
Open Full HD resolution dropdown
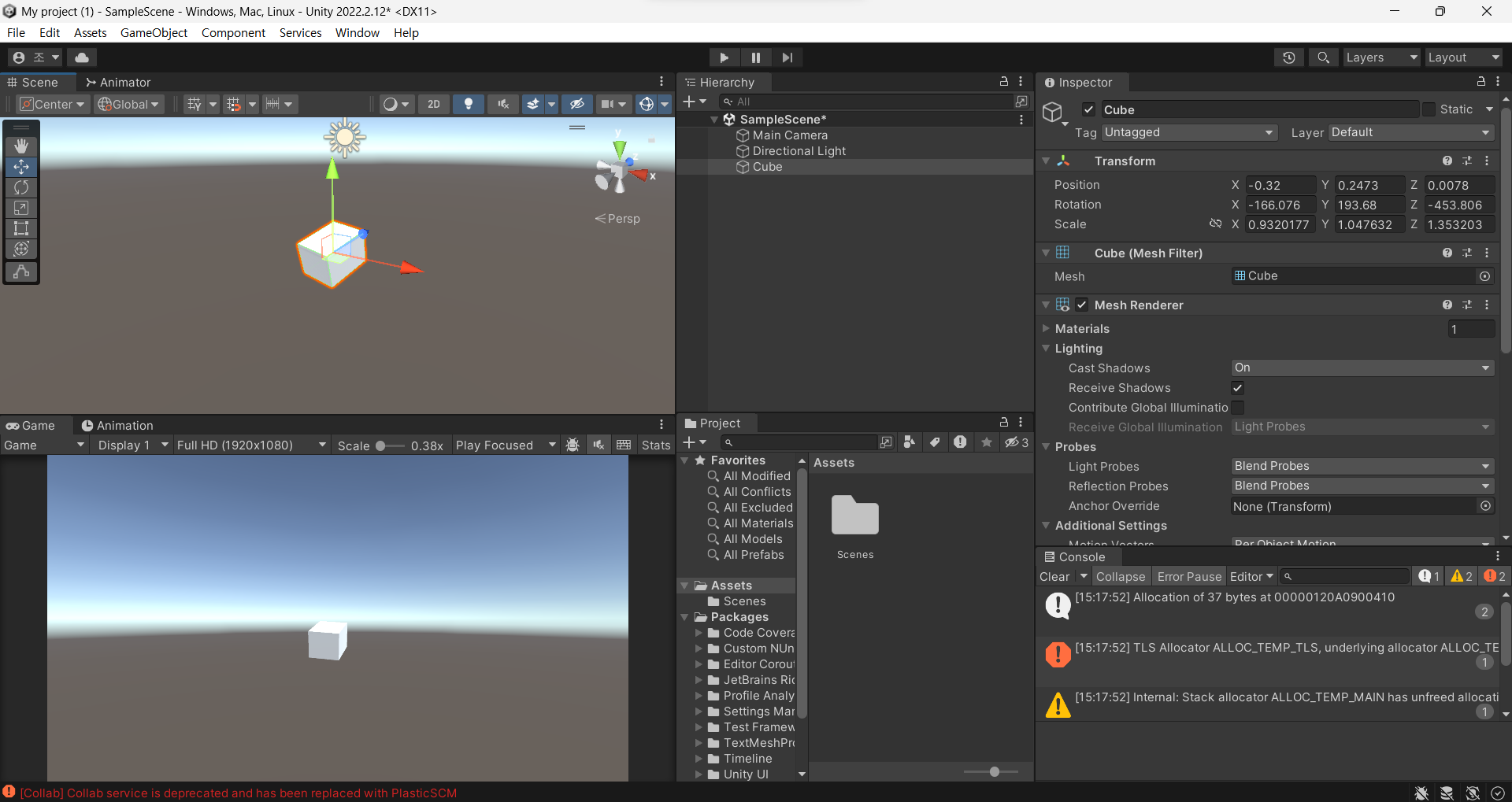(251, 445)
